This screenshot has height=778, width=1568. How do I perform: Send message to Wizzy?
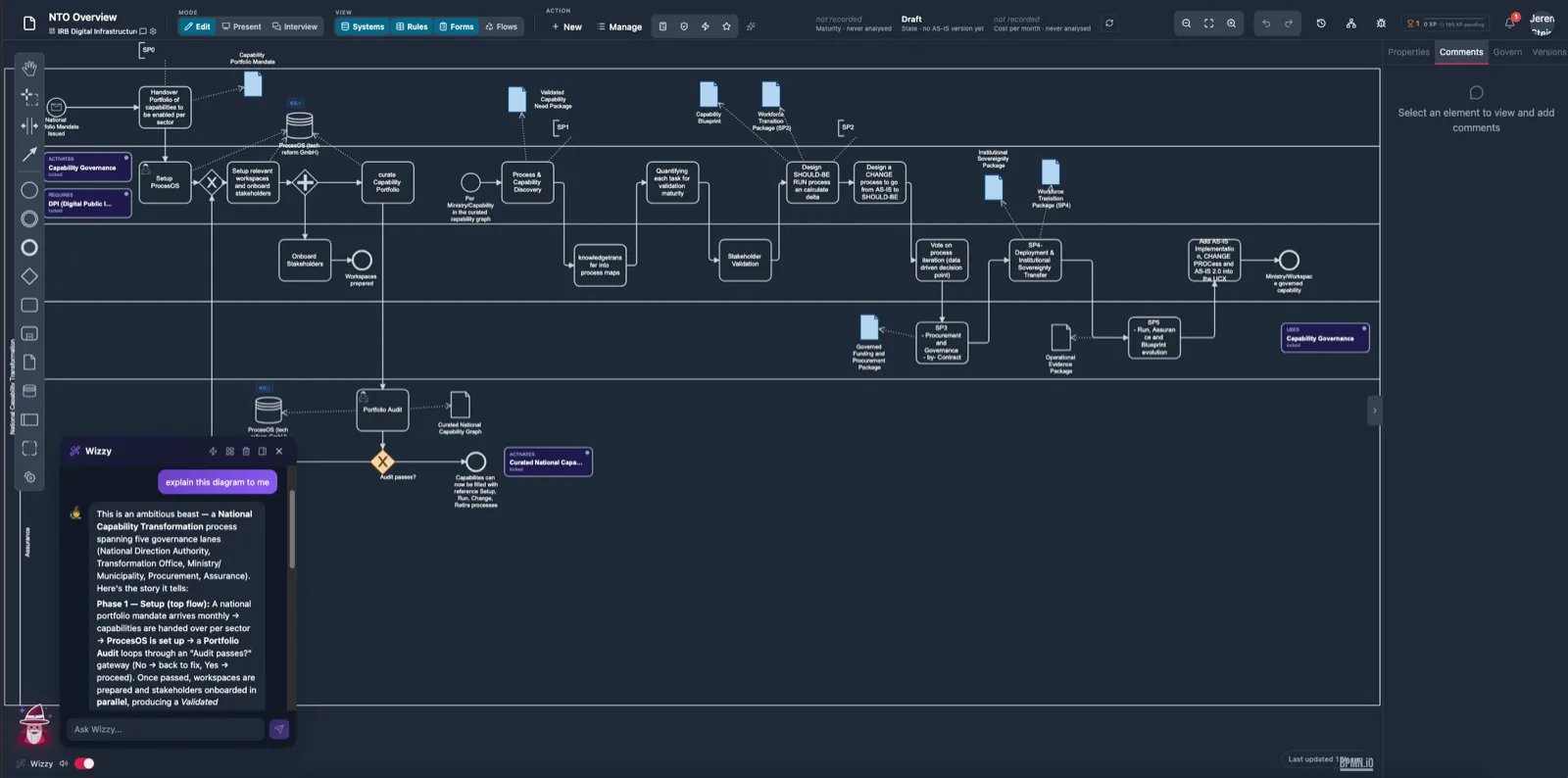279,729
